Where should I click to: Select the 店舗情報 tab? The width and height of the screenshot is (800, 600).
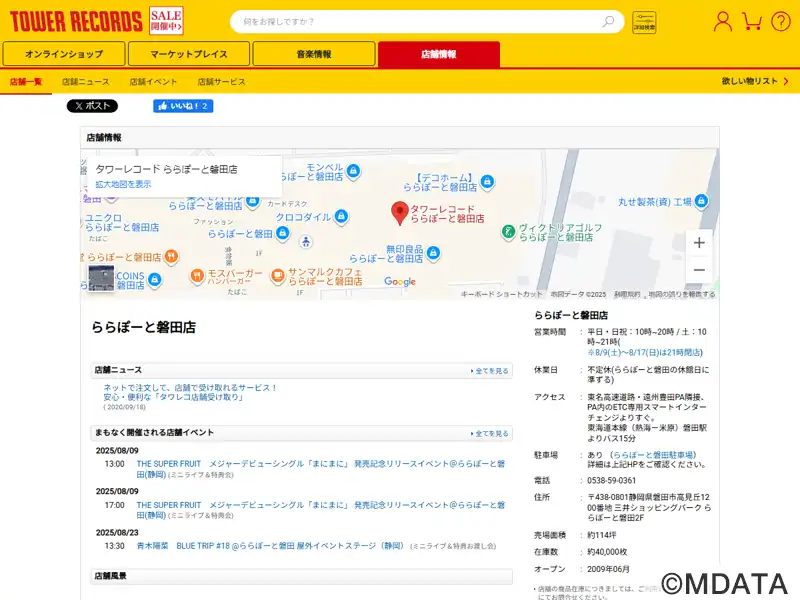(439, 54)
